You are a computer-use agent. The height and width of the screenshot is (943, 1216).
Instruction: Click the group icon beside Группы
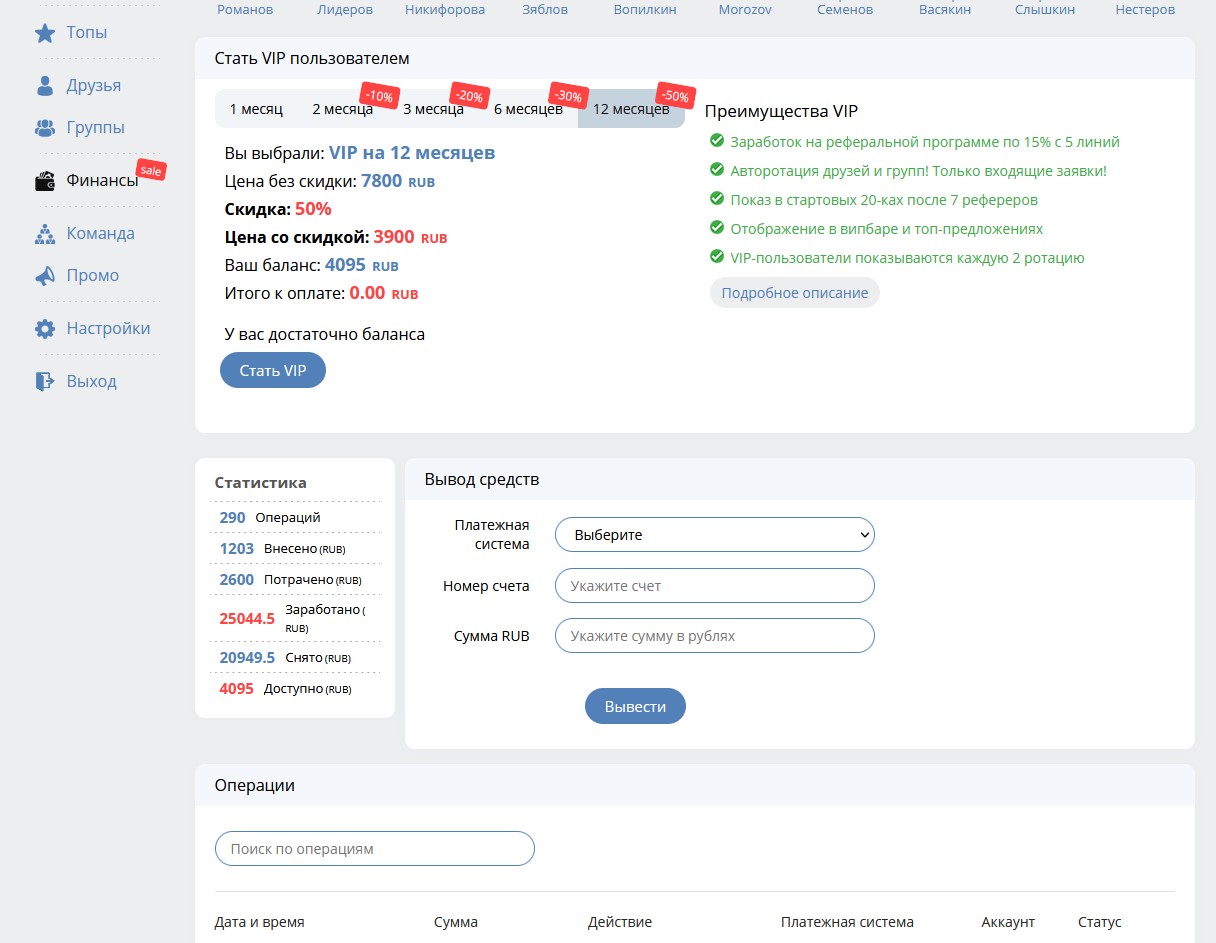pos(45,128)
